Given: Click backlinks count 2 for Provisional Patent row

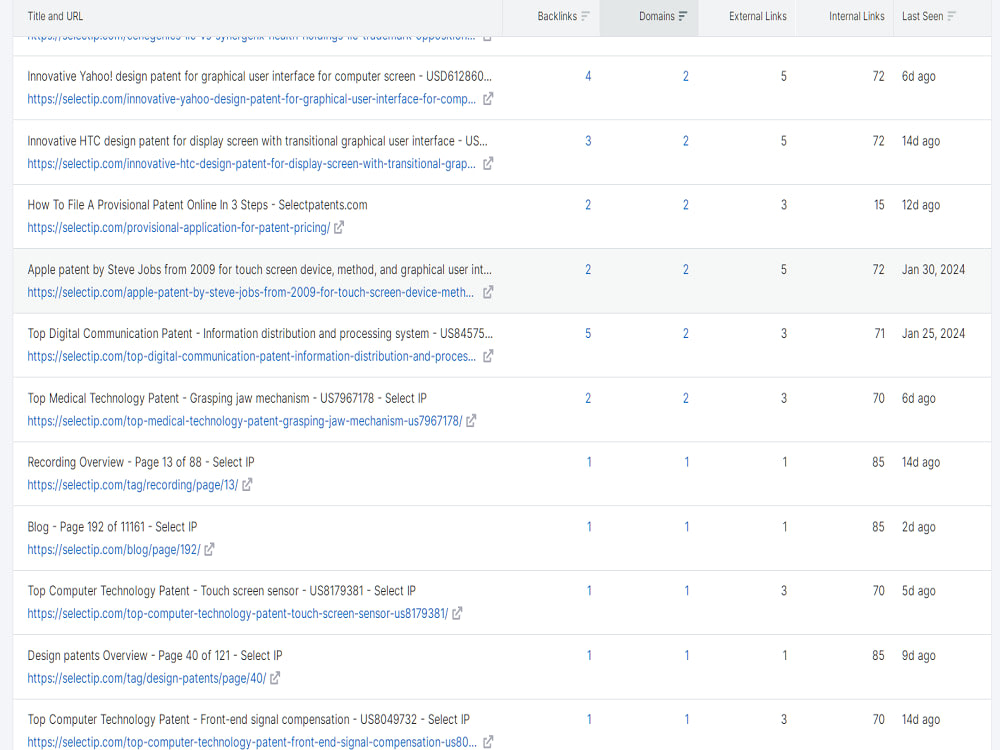Looking at the screenshot, I should click(588, 205).
